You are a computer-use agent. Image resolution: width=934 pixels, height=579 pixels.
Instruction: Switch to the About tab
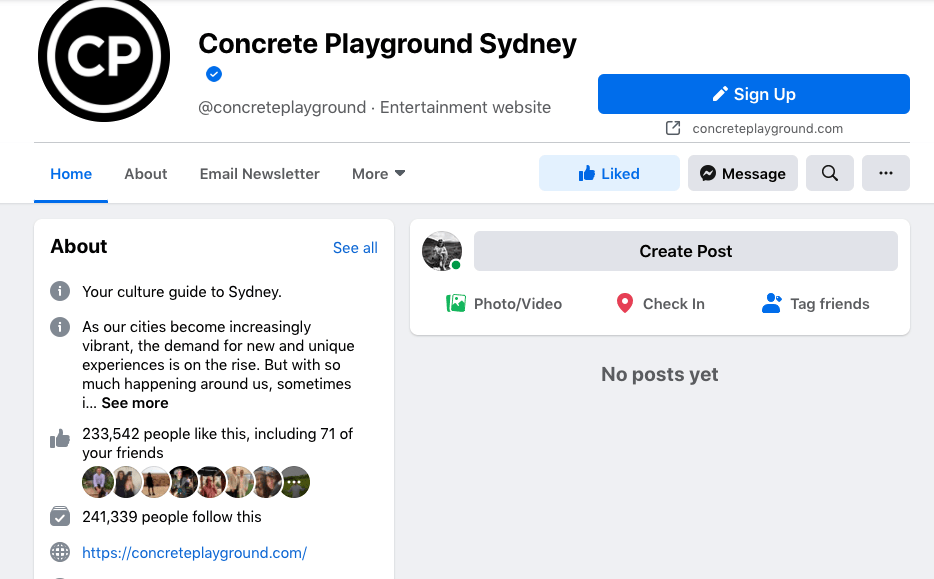(x=146, y=173)
